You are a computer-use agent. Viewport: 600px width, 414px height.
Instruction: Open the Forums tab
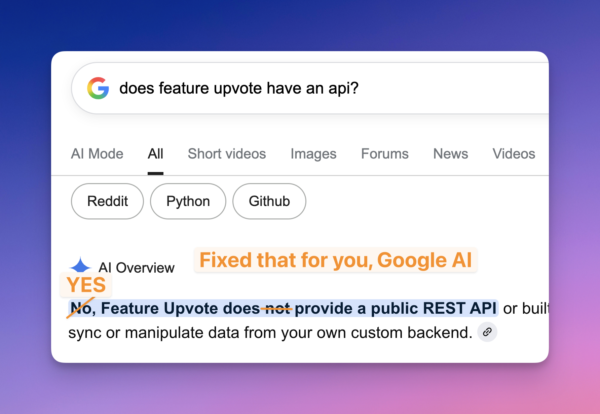(385, 154)
